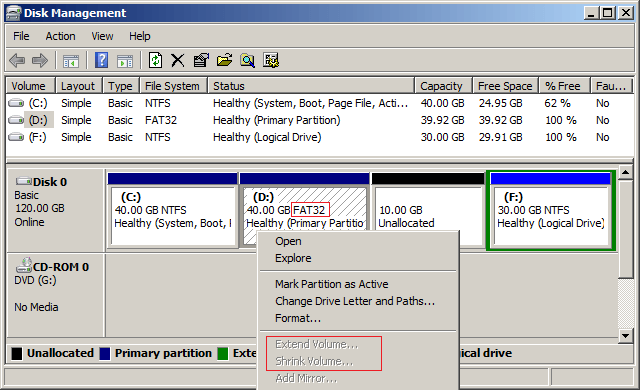Select the (C:) 40.00 GB NTFS partition block
Viewport: 640px width, 390px height.
click(173, 210)
